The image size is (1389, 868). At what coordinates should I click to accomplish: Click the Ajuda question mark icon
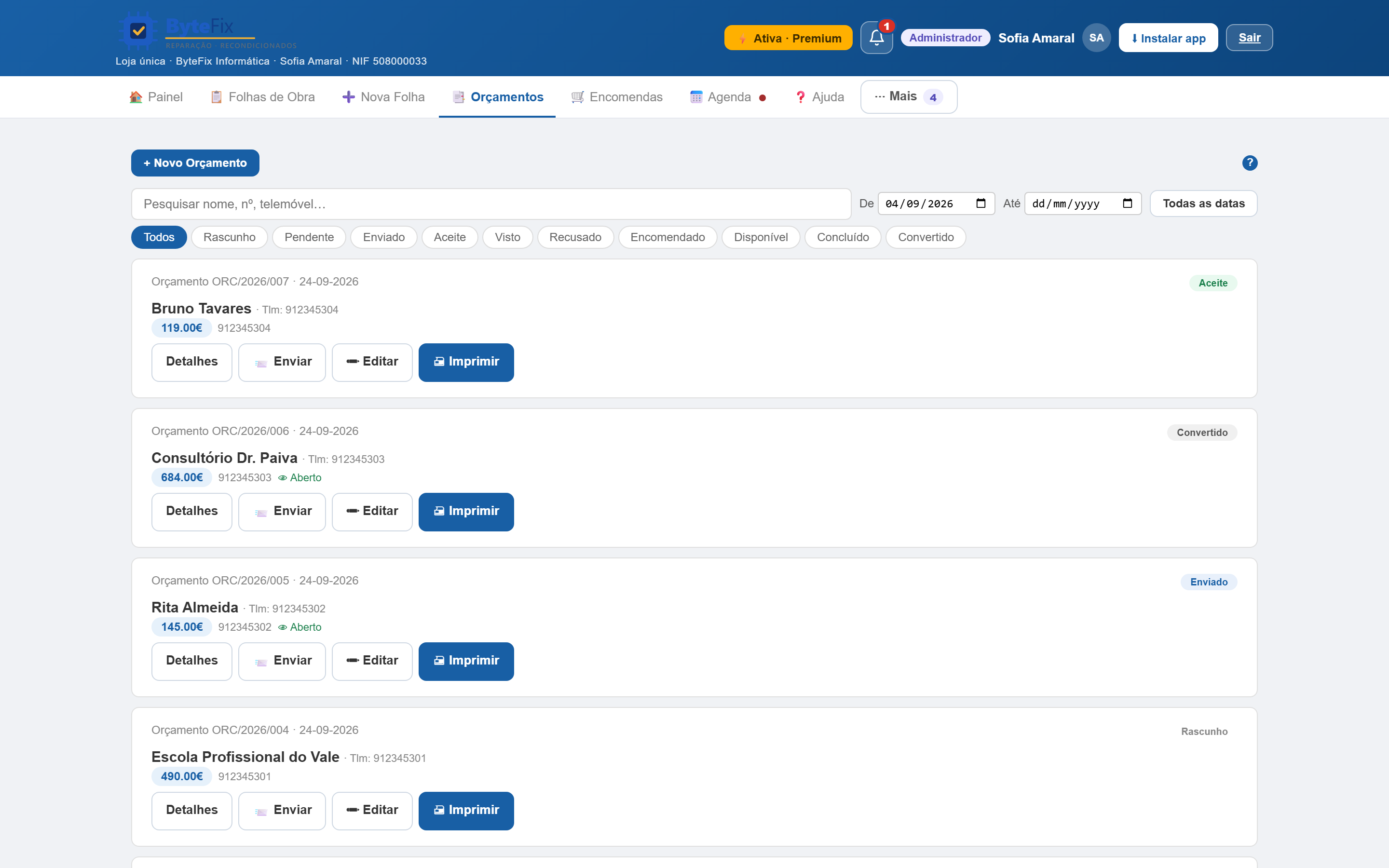801,97
